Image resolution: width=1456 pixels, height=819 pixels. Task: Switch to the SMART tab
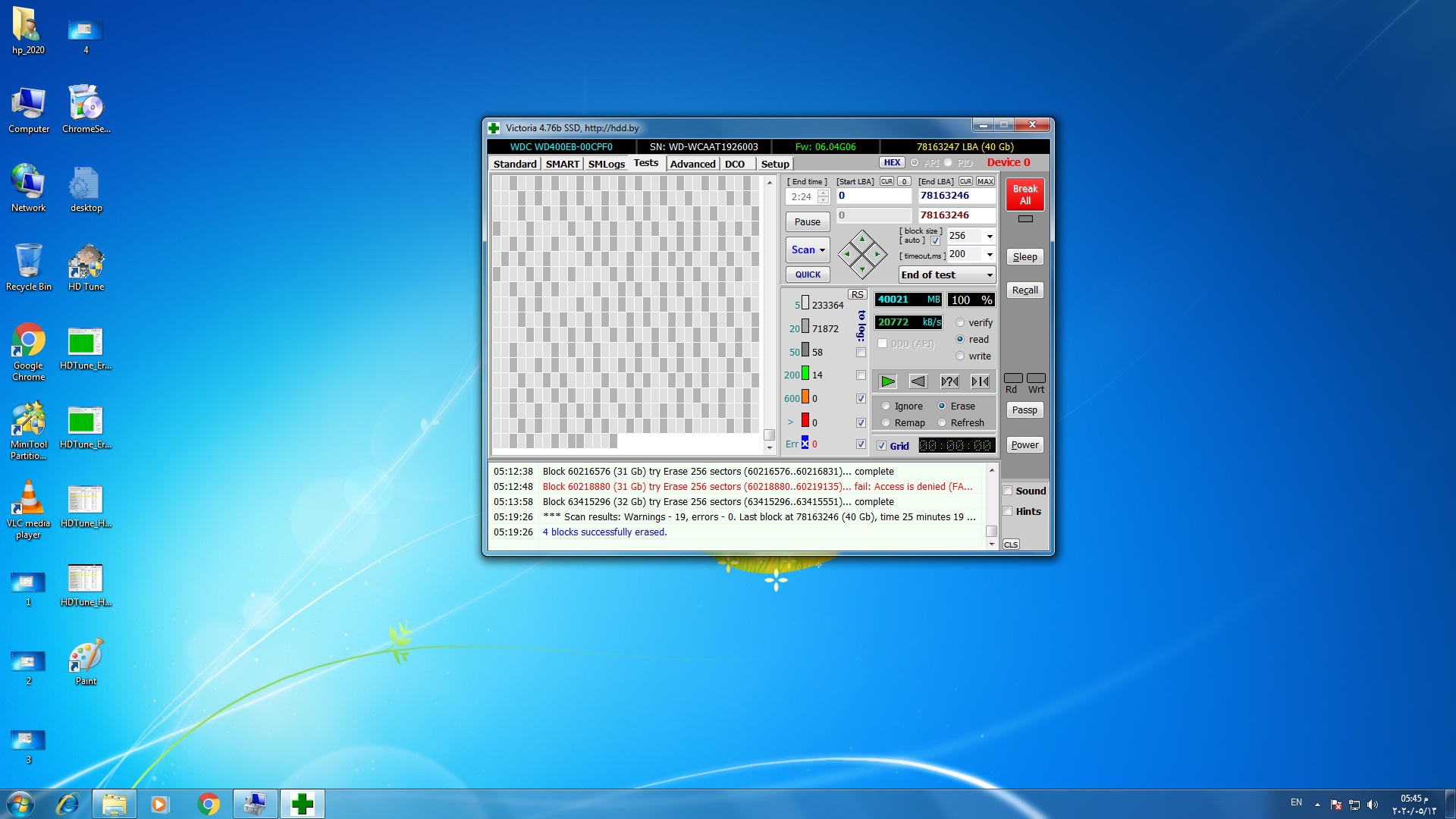tap(563, 164)
